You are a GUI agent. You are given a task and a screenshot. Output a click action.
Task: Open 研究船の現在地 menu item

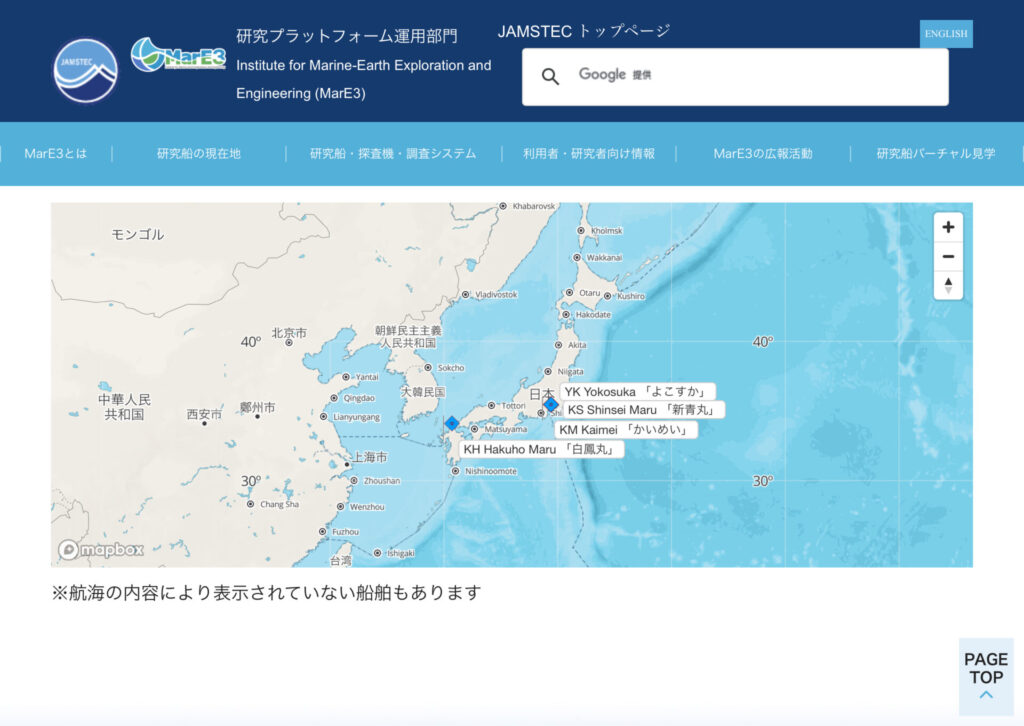click(x=198, y=154)
